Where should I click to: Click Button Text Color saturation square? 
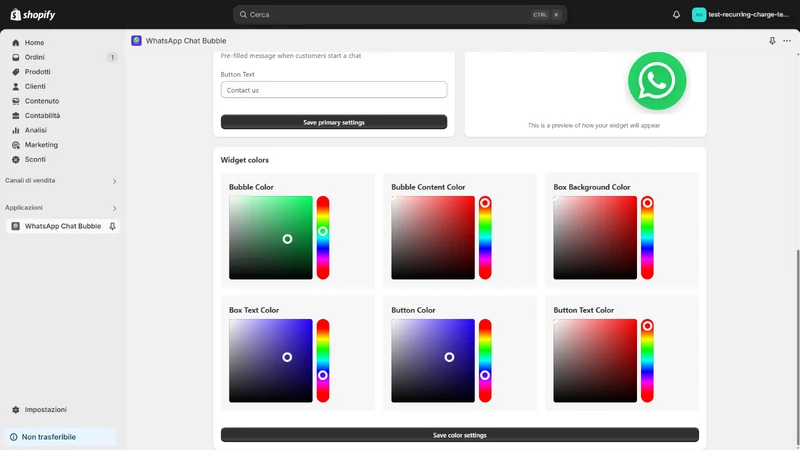[x=595, y=361]
